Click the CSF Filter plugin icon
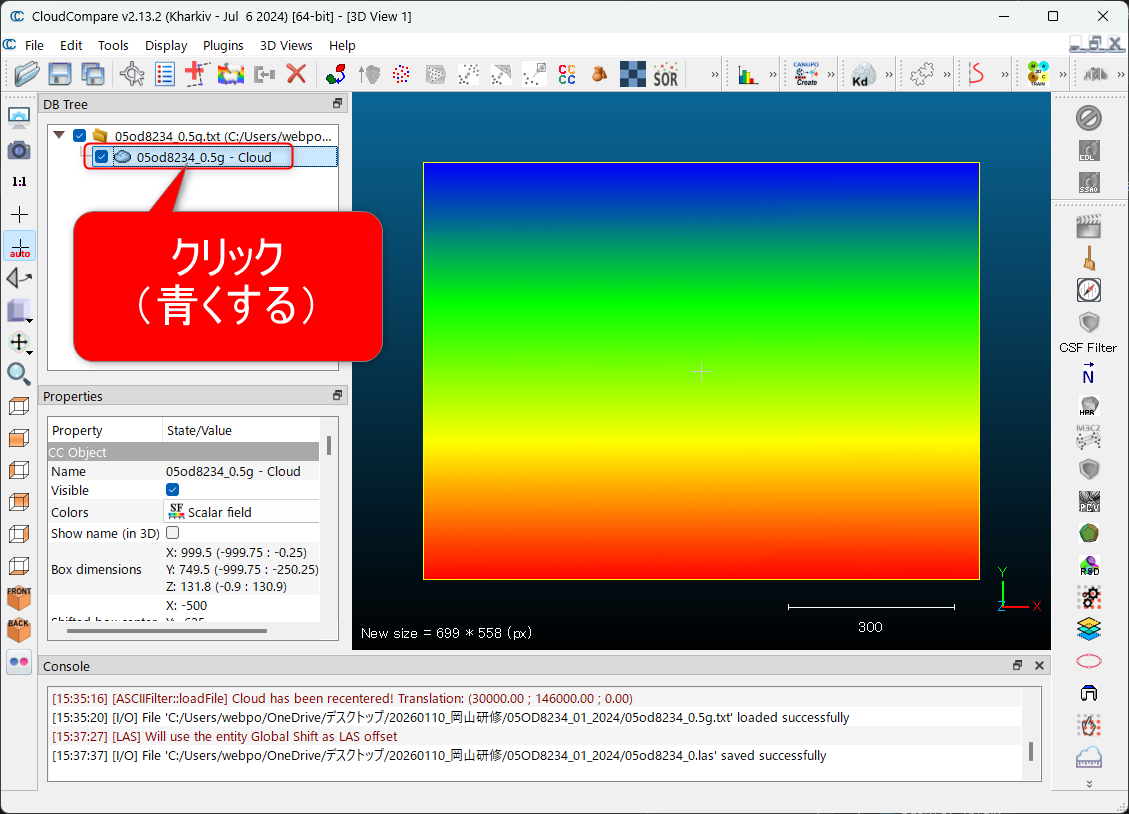The image size is (1129, 814). 1088,323
